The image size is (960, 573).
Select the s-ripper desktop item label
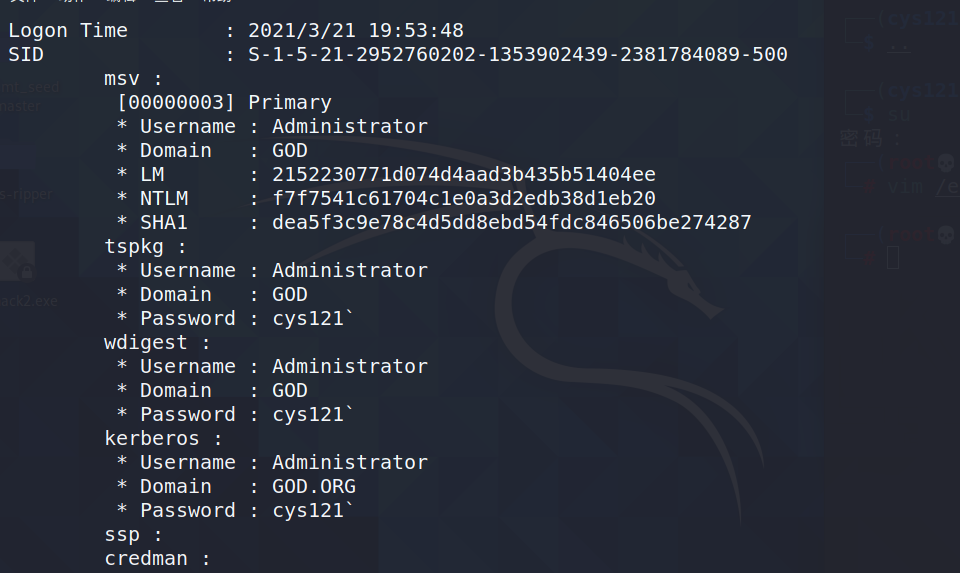pos(26,195)
